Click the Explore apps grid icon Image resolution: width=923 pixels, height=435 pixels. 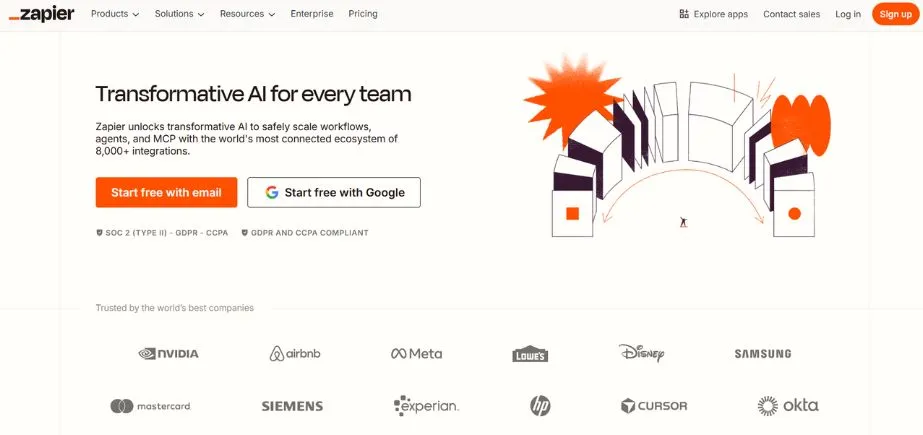[x=684, y=14]
